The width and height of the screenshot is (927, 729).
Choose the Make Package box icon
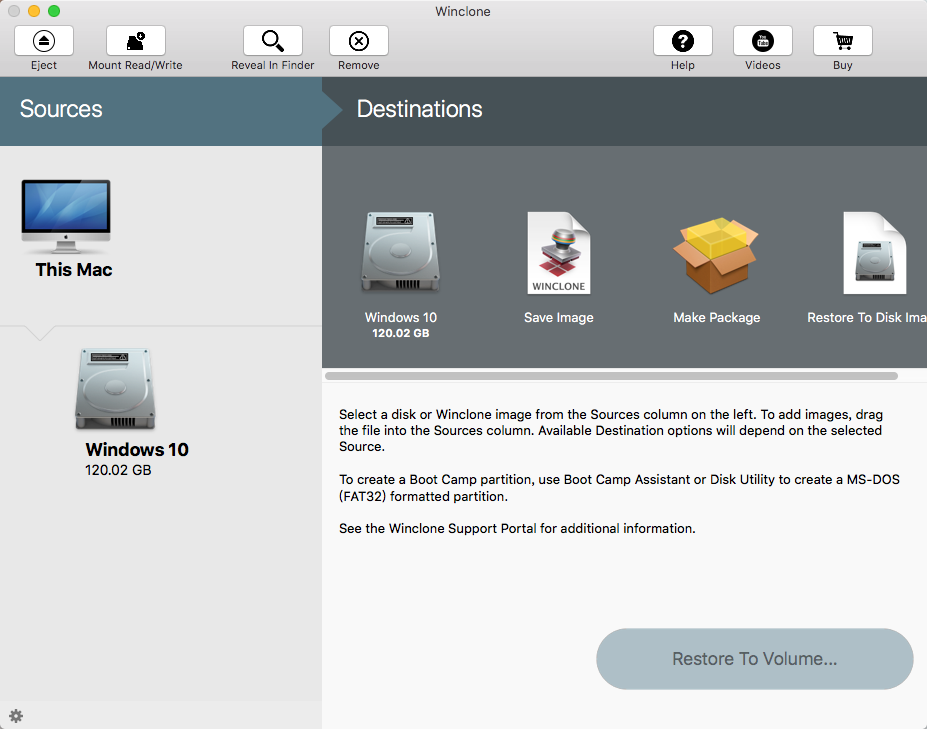point(716,255)
